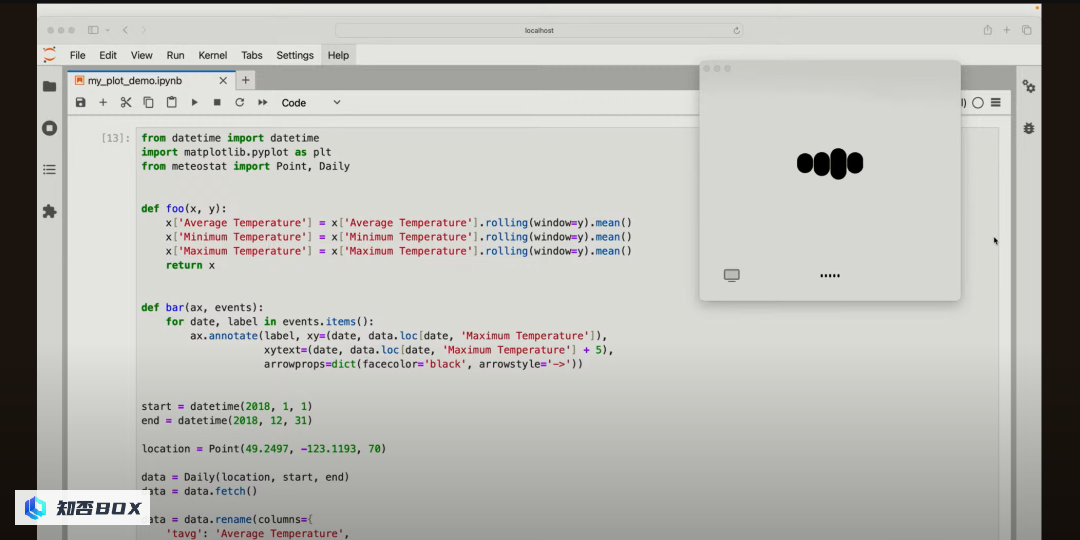Open the Tabs menu

point(252,55)
